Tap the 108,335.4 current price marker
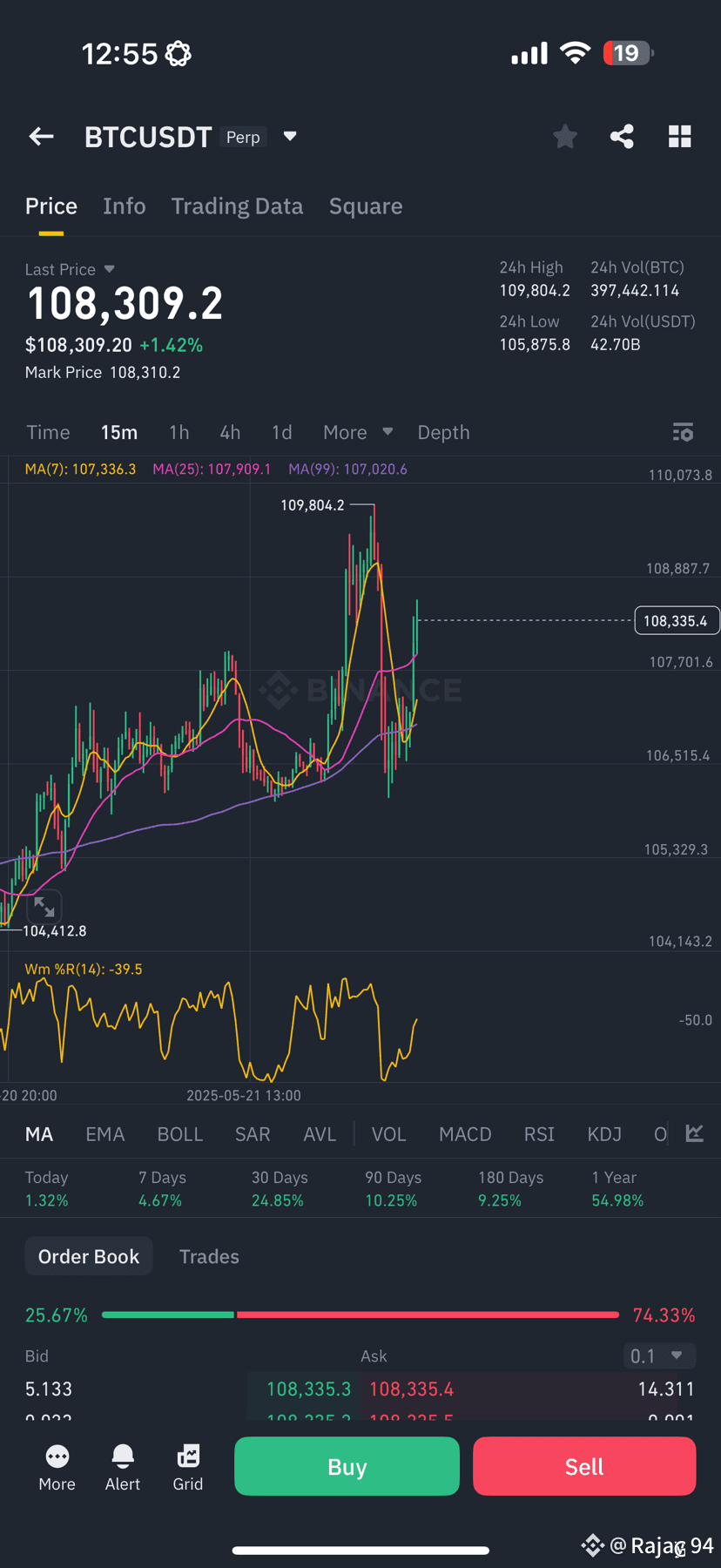This screenshot has height=1568, width=721. pyautogui.click(x=677, y=621)
